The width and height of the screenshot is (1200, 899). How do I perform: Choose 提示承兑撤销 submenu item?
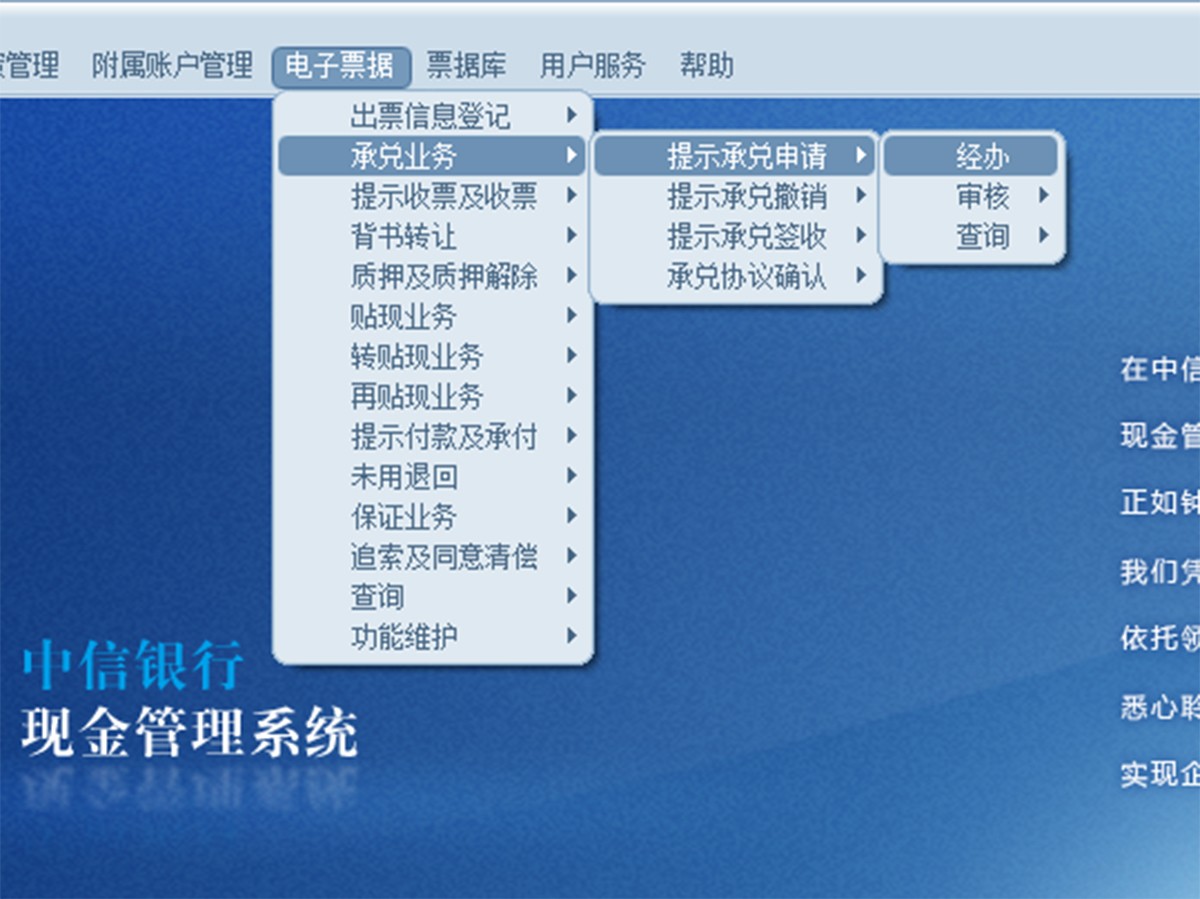tap(735, 196)
